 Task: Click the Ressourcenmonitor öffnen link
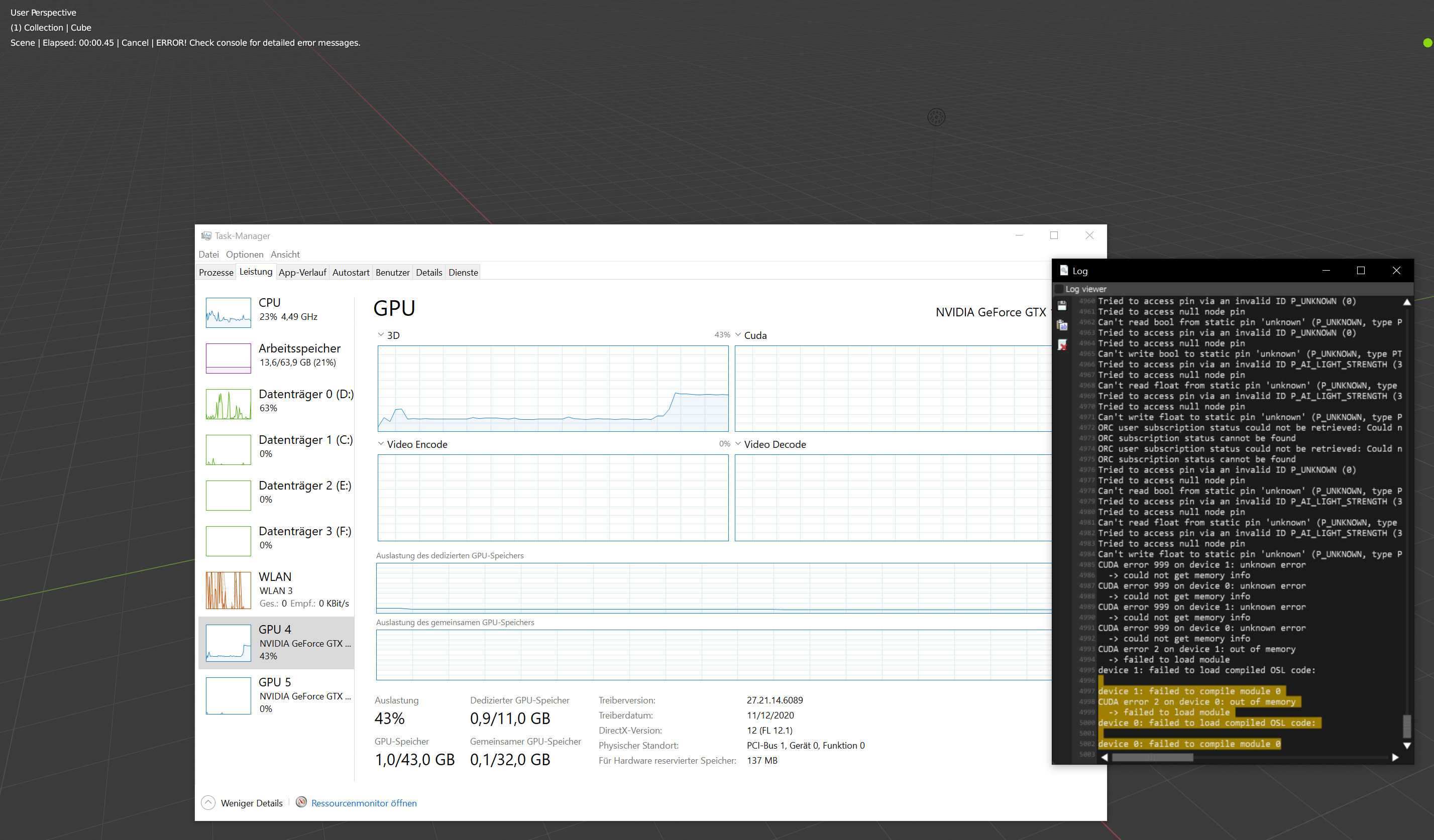point(364,803)
